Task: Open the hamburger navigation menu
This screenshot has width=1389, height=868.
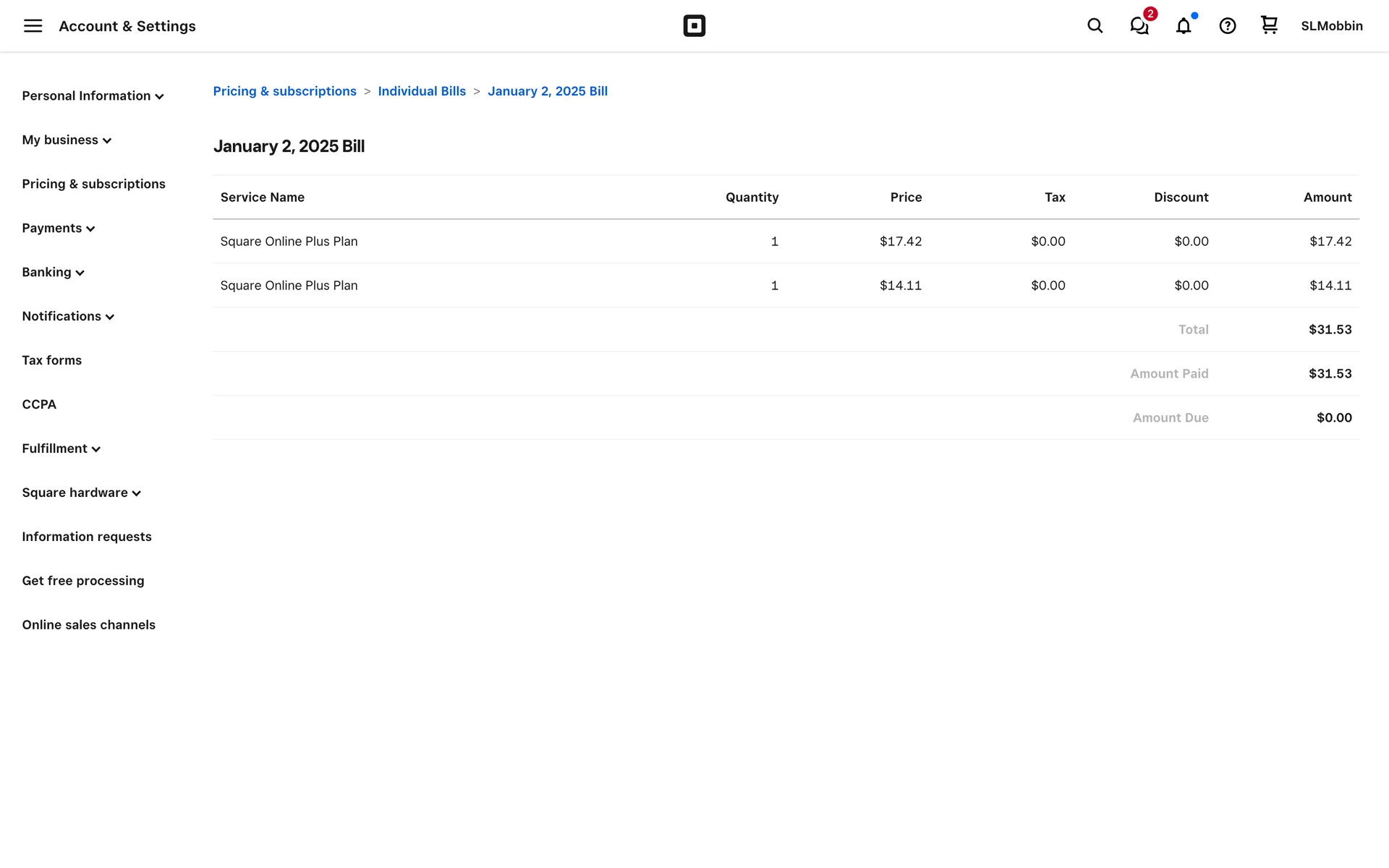Action: coord(33,26)
